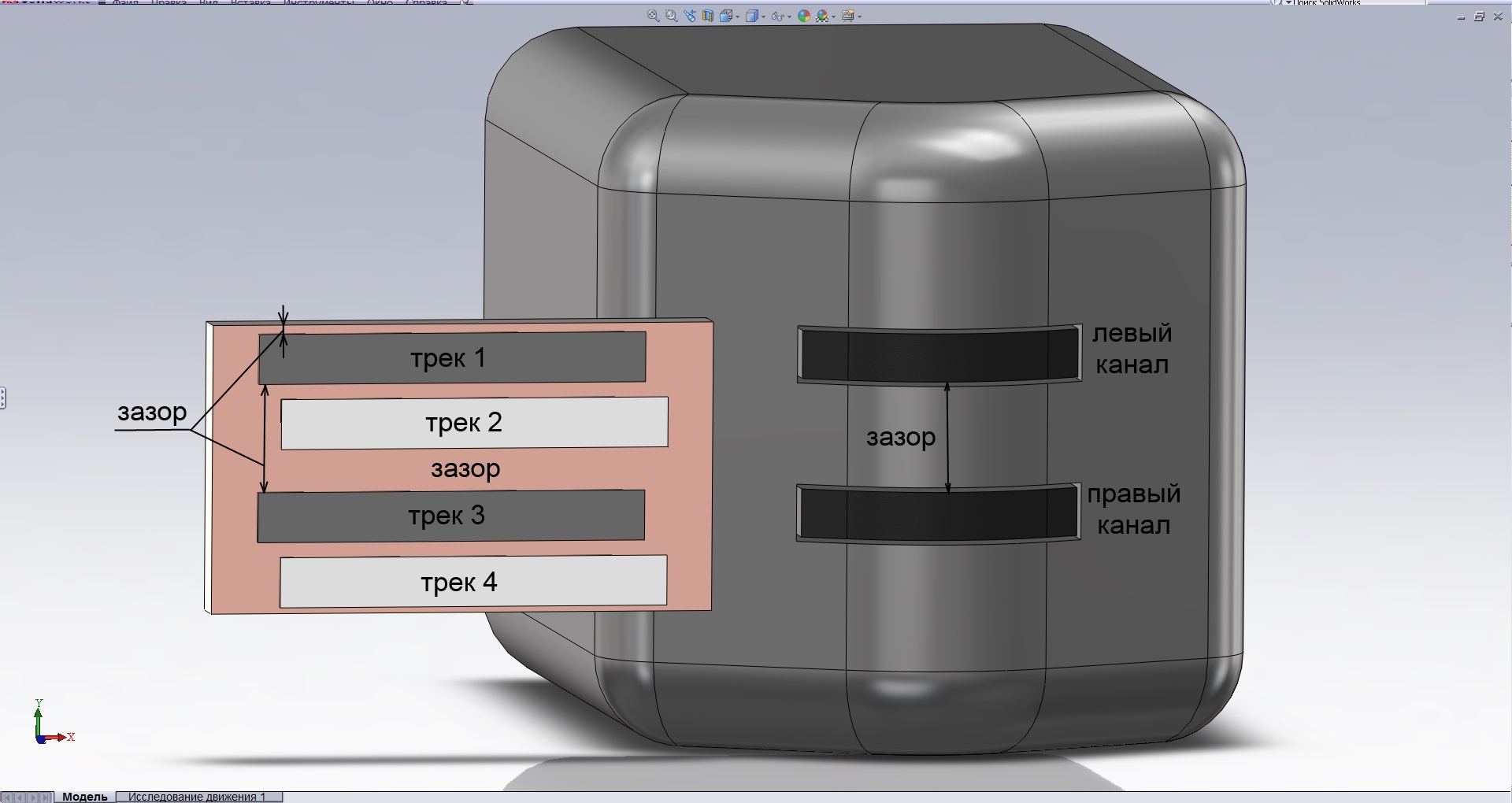Open Edit Appearance color ball
1512x803 pixels.
point(804,16)
